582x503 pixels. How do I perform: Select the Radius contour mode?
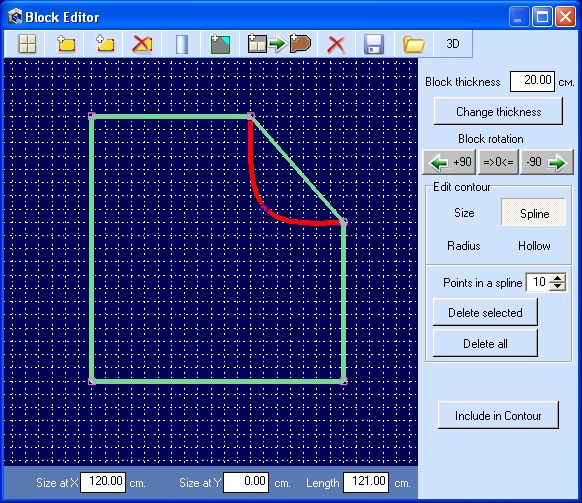tap(463, 246)
